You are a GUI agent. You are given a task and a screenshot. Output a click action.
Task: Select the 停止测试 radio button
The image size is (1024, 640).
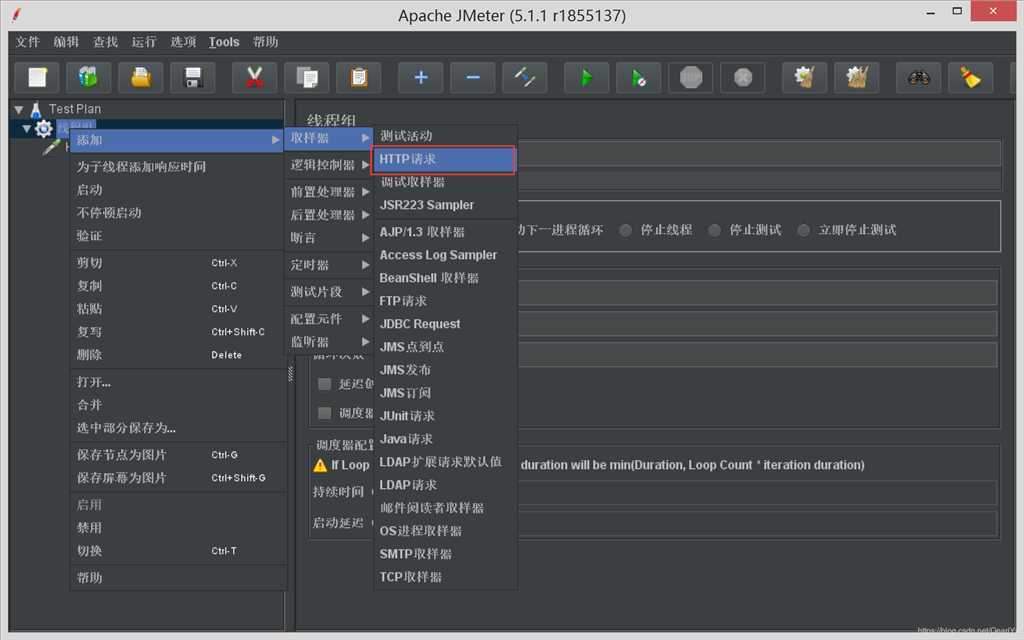click(x=715, y=230)
